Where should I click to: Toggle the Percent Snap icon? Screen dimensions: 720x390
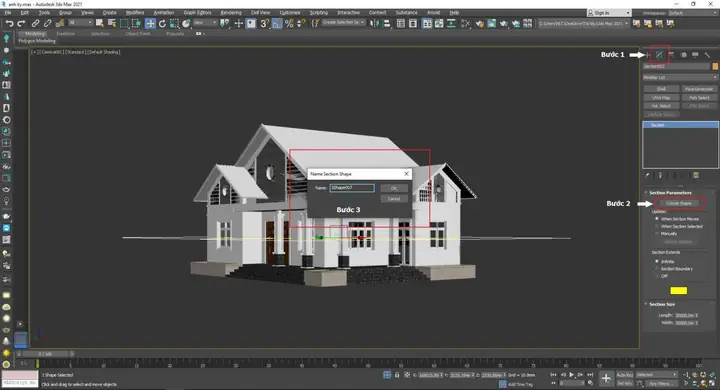click(289, 23)
